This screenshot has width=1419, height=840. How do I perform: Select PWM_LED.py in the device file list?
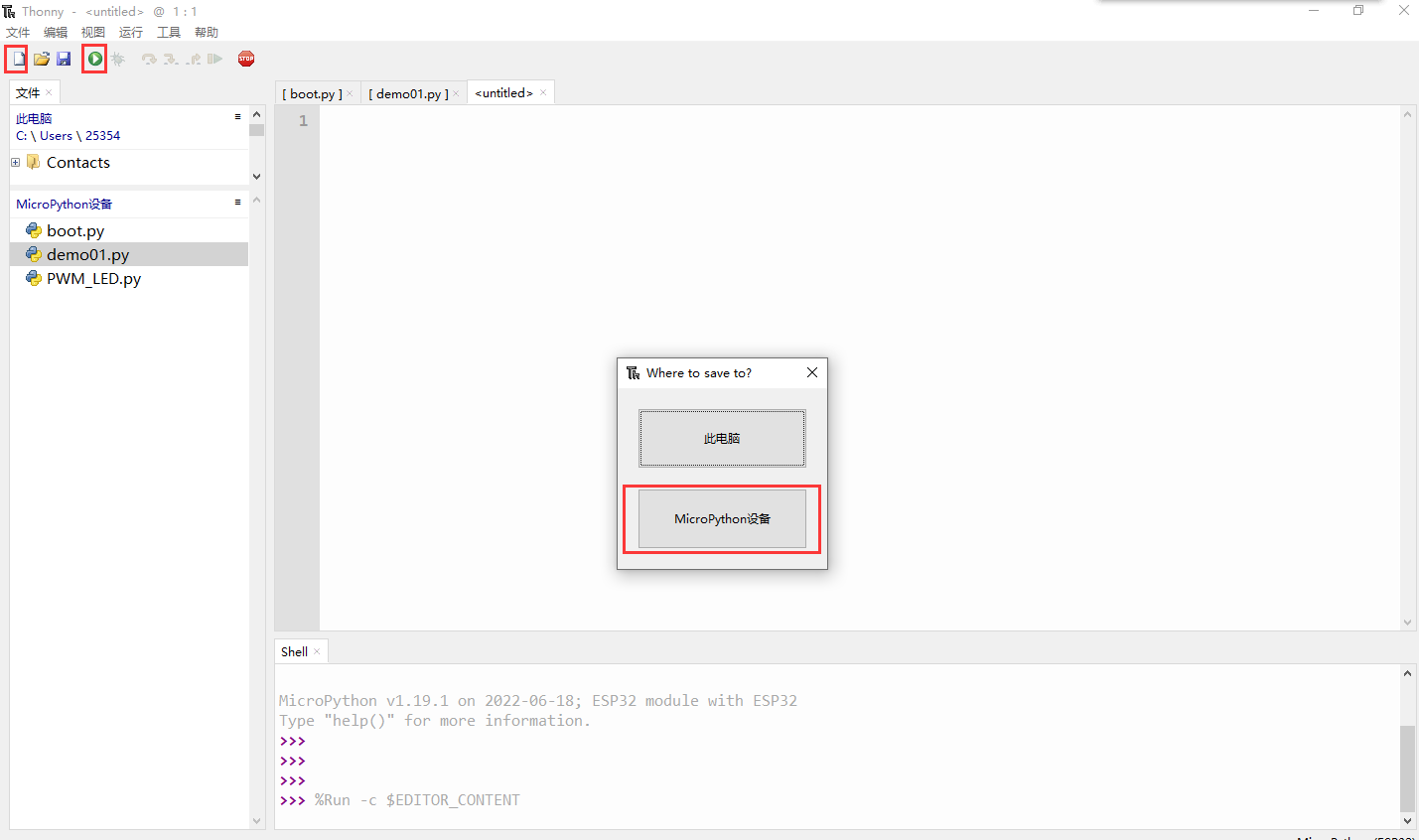93,279
